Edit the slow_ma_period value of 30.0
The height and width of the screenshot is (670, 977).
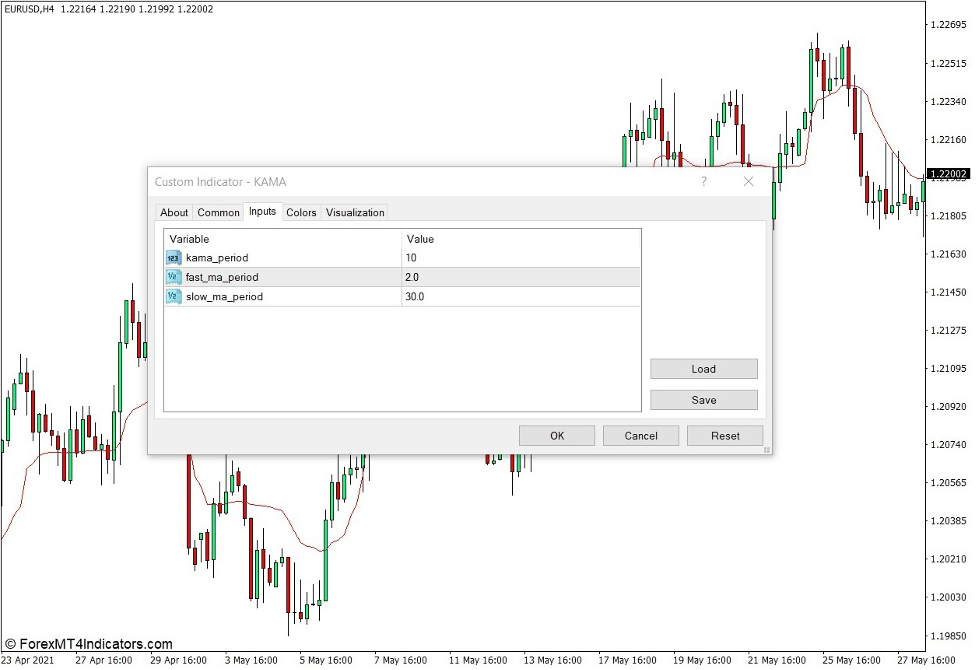click(x=418, y=296)
